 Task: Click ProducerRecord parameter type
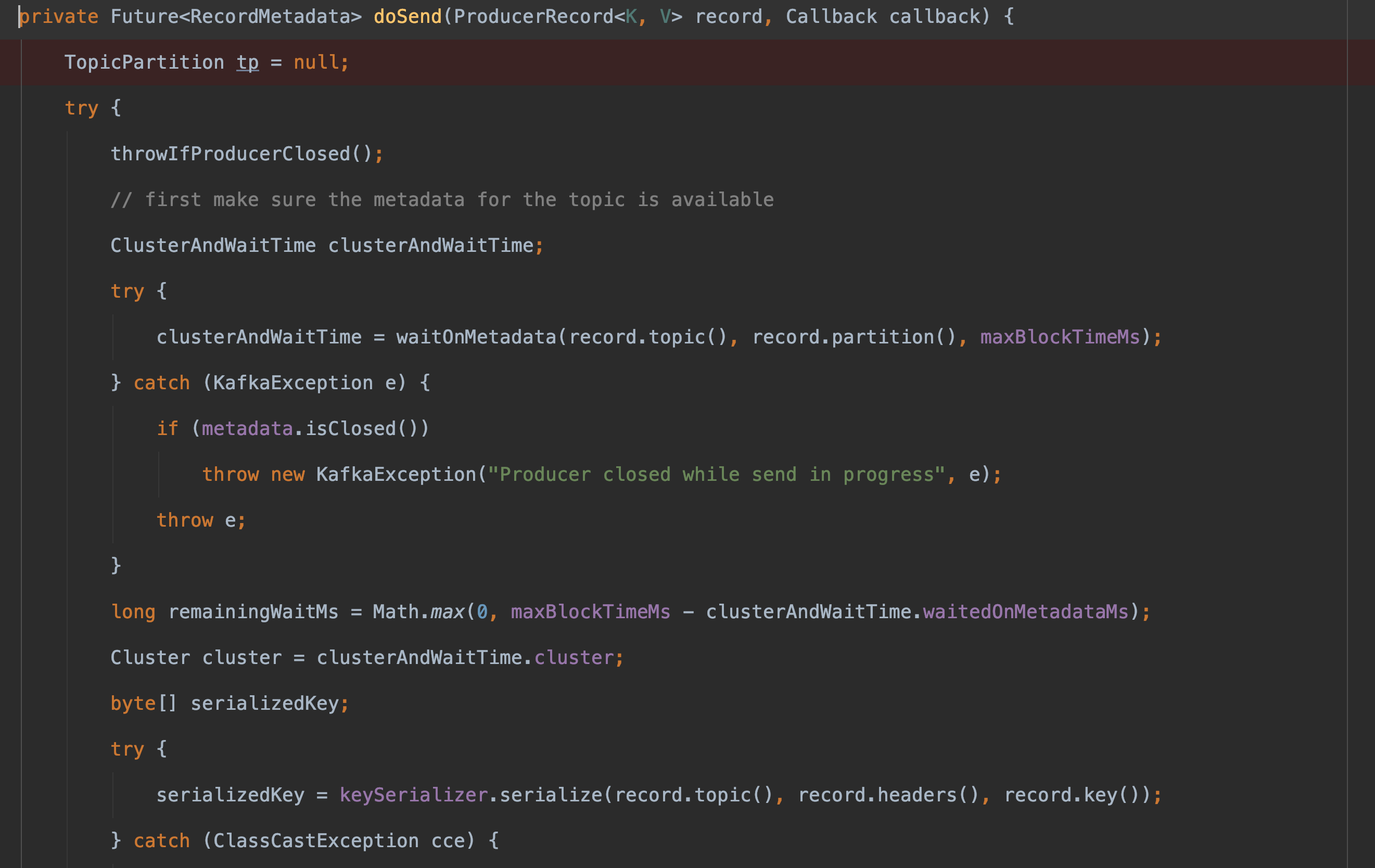coord(534,17)
